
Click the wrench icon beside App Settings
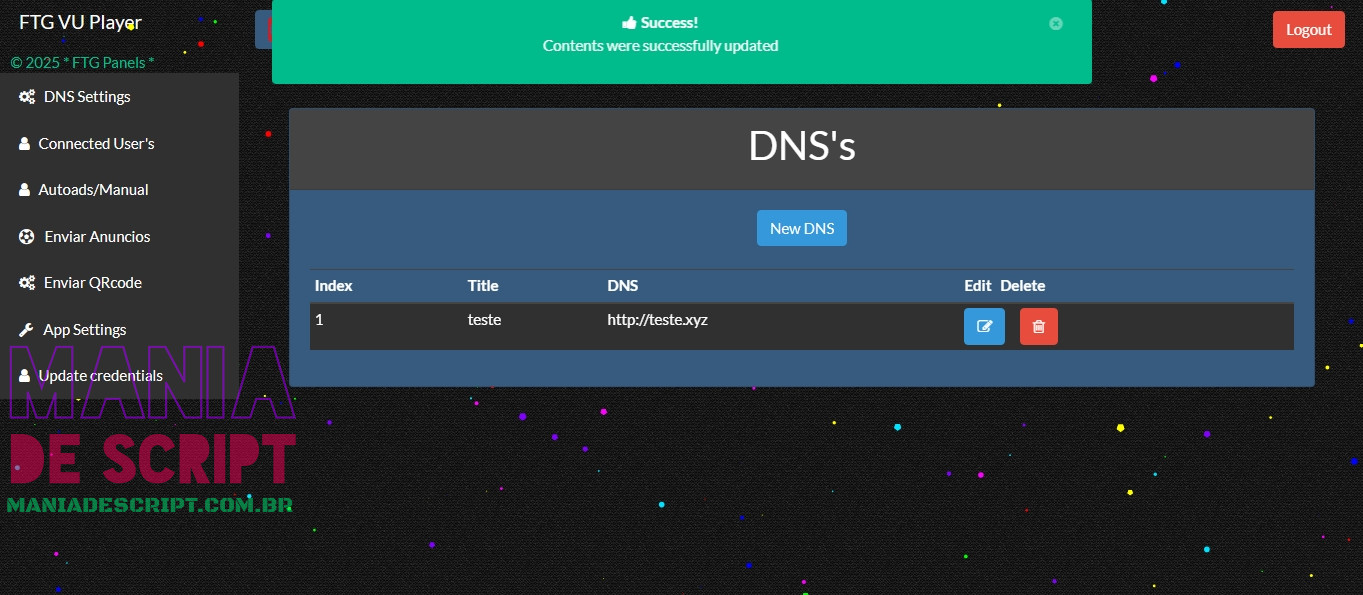coord(26,330)
